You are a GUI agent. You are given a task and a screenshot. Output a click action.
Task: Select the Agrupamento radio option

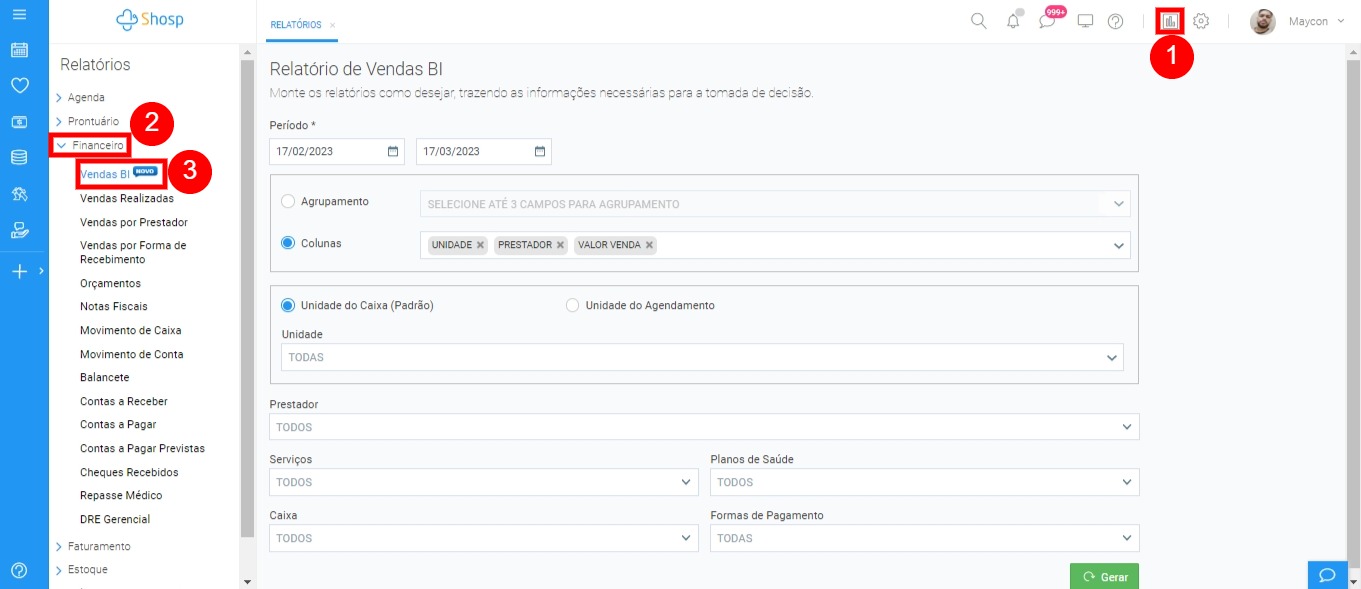(289, 202)
